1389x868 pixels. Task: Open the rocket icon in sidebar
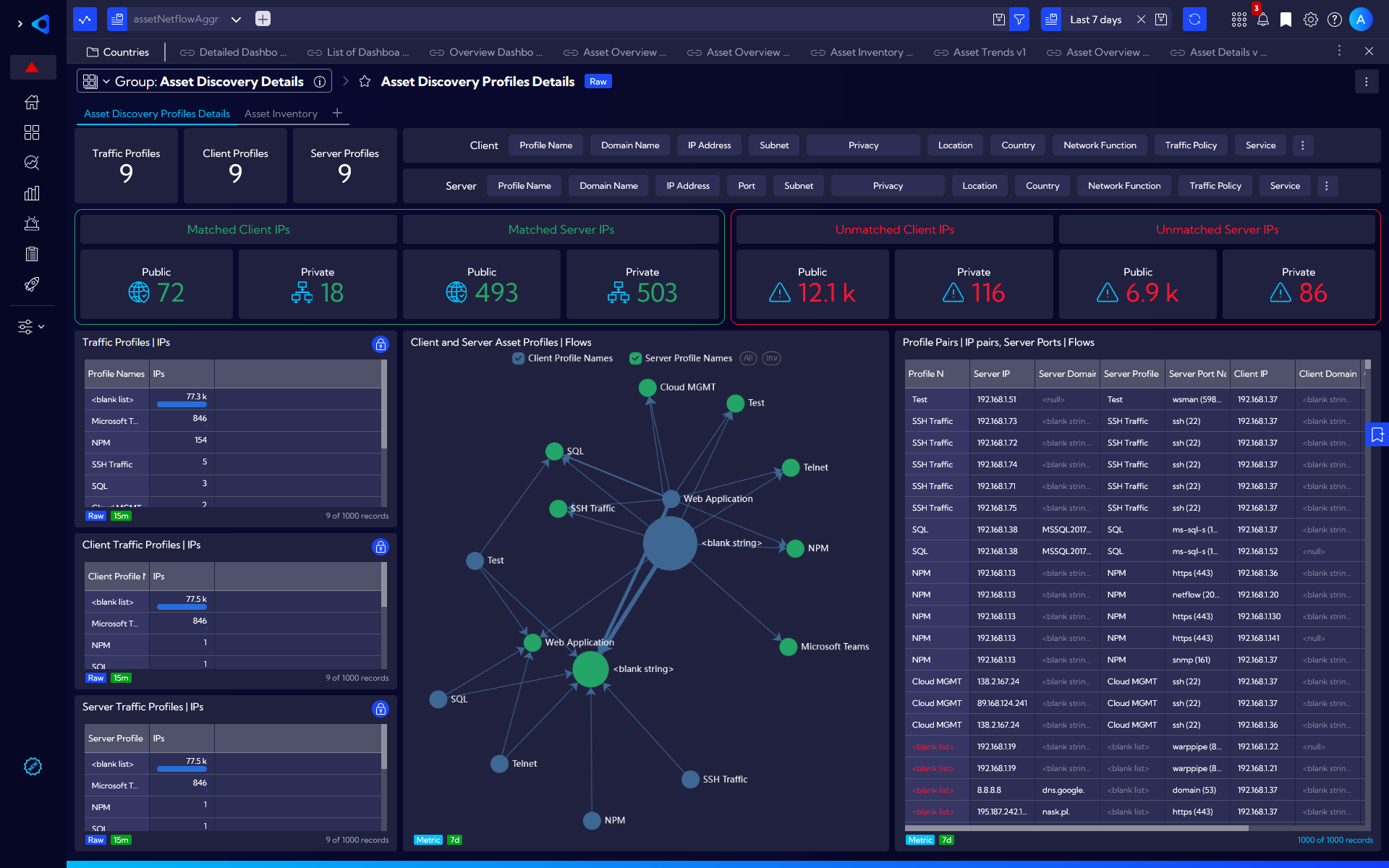coord(32,284)
